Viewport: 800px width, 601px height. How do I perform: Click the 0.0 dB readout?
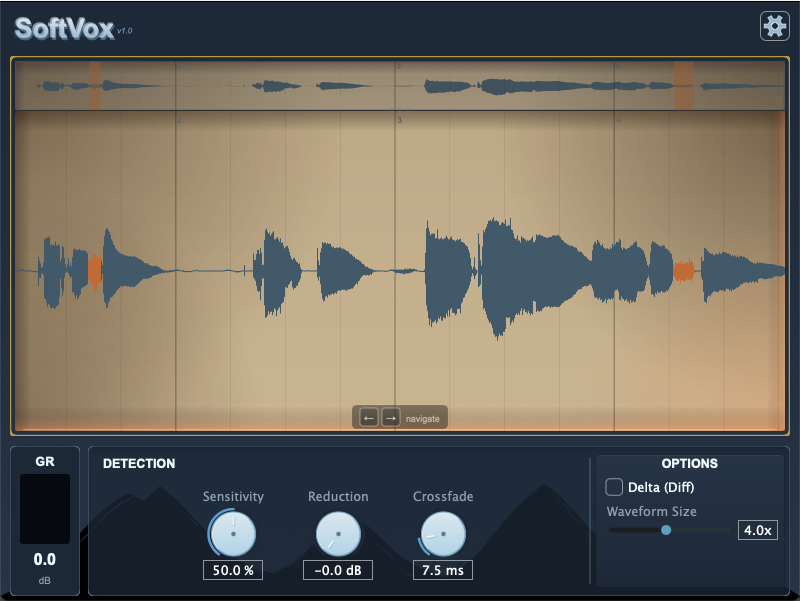(44, 560)
